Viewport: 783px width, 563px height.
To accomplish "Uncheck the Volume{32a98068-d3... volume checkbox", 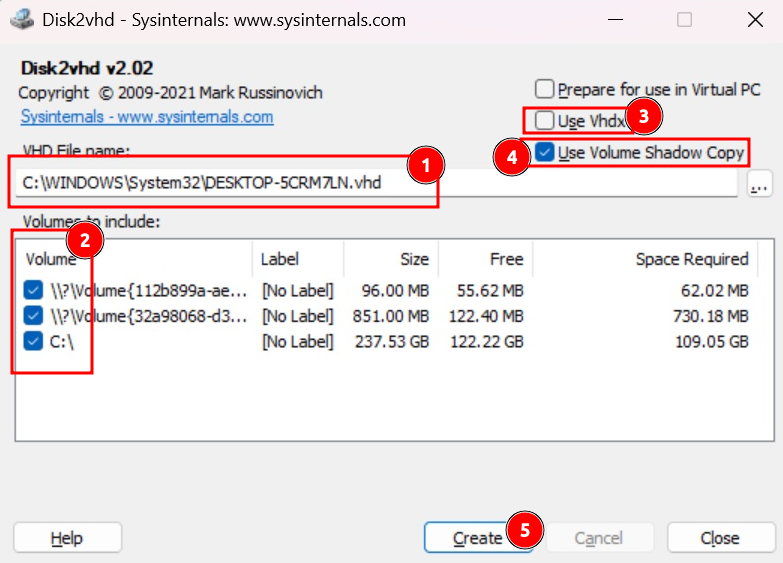I will 33,315.
